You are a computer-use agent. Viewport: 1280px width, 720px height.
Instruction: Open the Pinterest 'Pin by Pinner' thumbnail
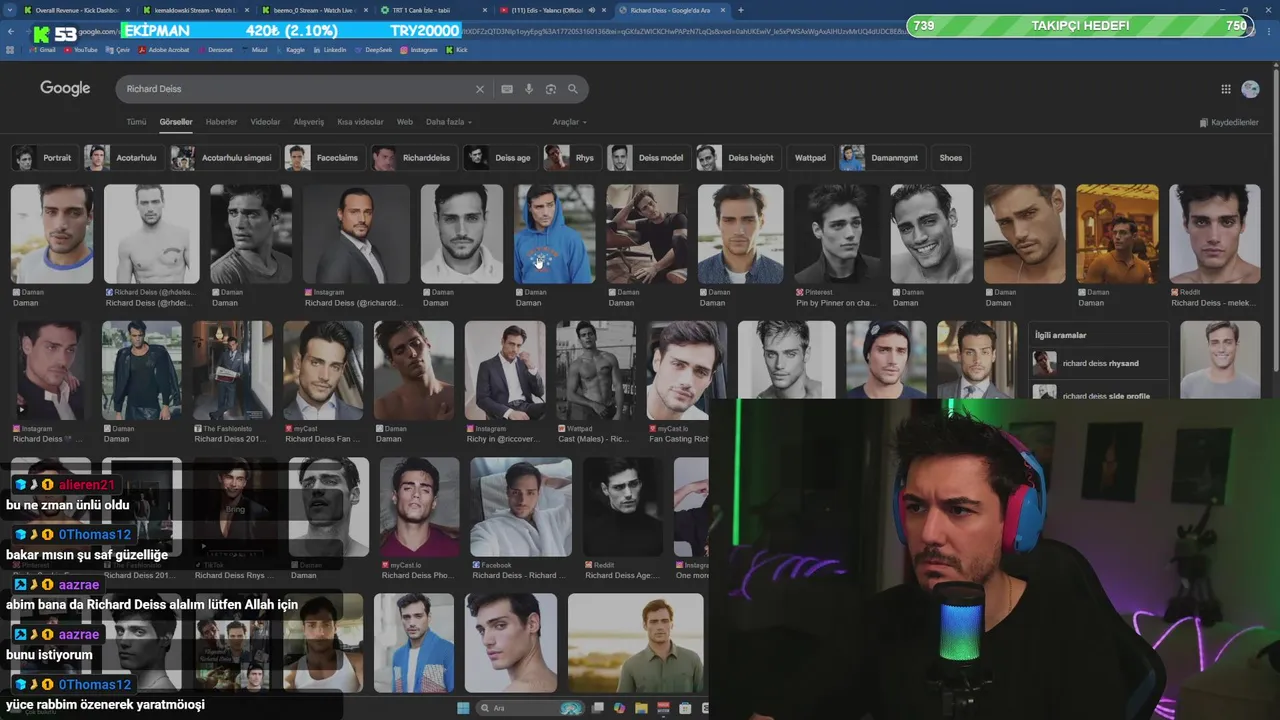tap(837, 234)
